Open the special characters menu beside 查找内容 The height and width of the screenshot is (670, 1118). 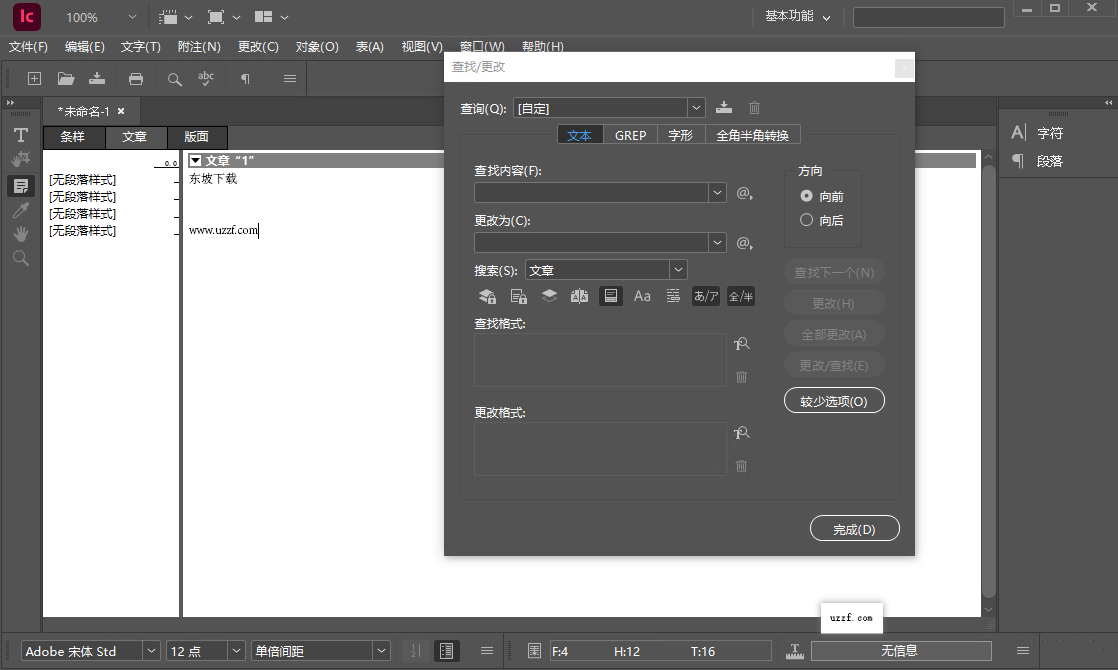[742, 192]
